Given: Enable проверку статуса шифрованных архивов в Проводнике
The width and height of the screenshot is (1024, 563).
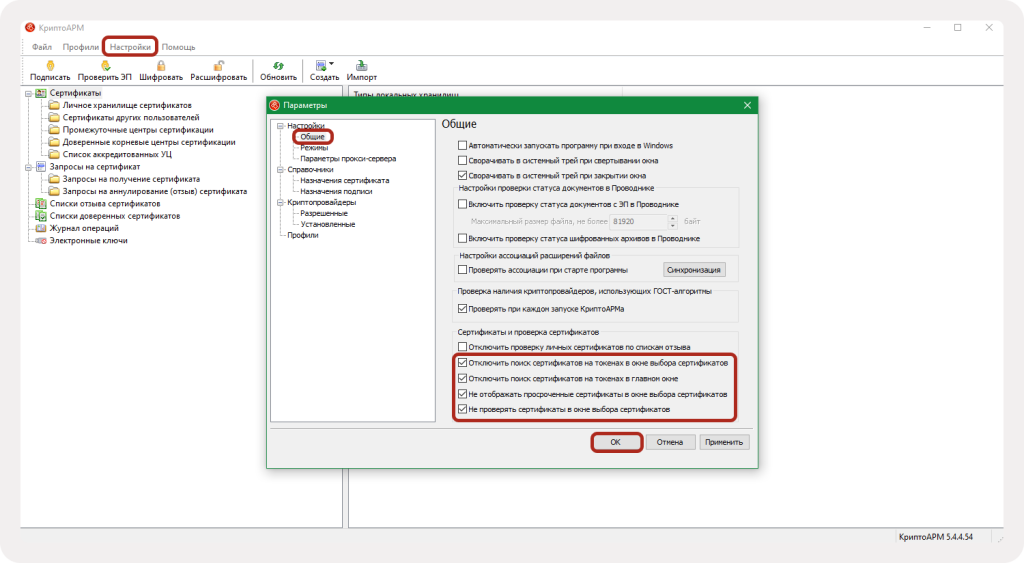Looking at the screenshot, I should pos(462,238).
